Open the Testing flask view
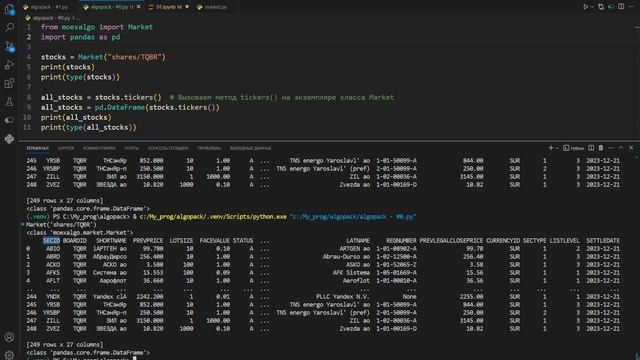 (x=9, y=102)
